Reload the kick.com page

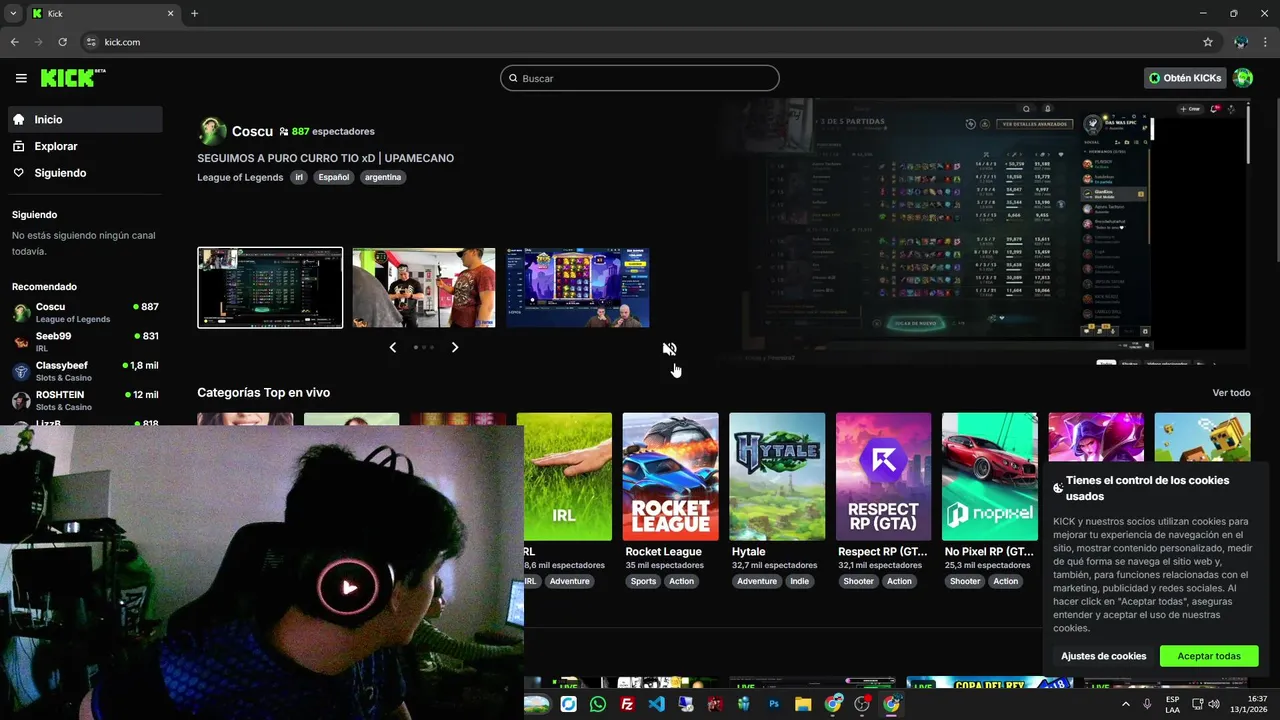tap(62, 42)
